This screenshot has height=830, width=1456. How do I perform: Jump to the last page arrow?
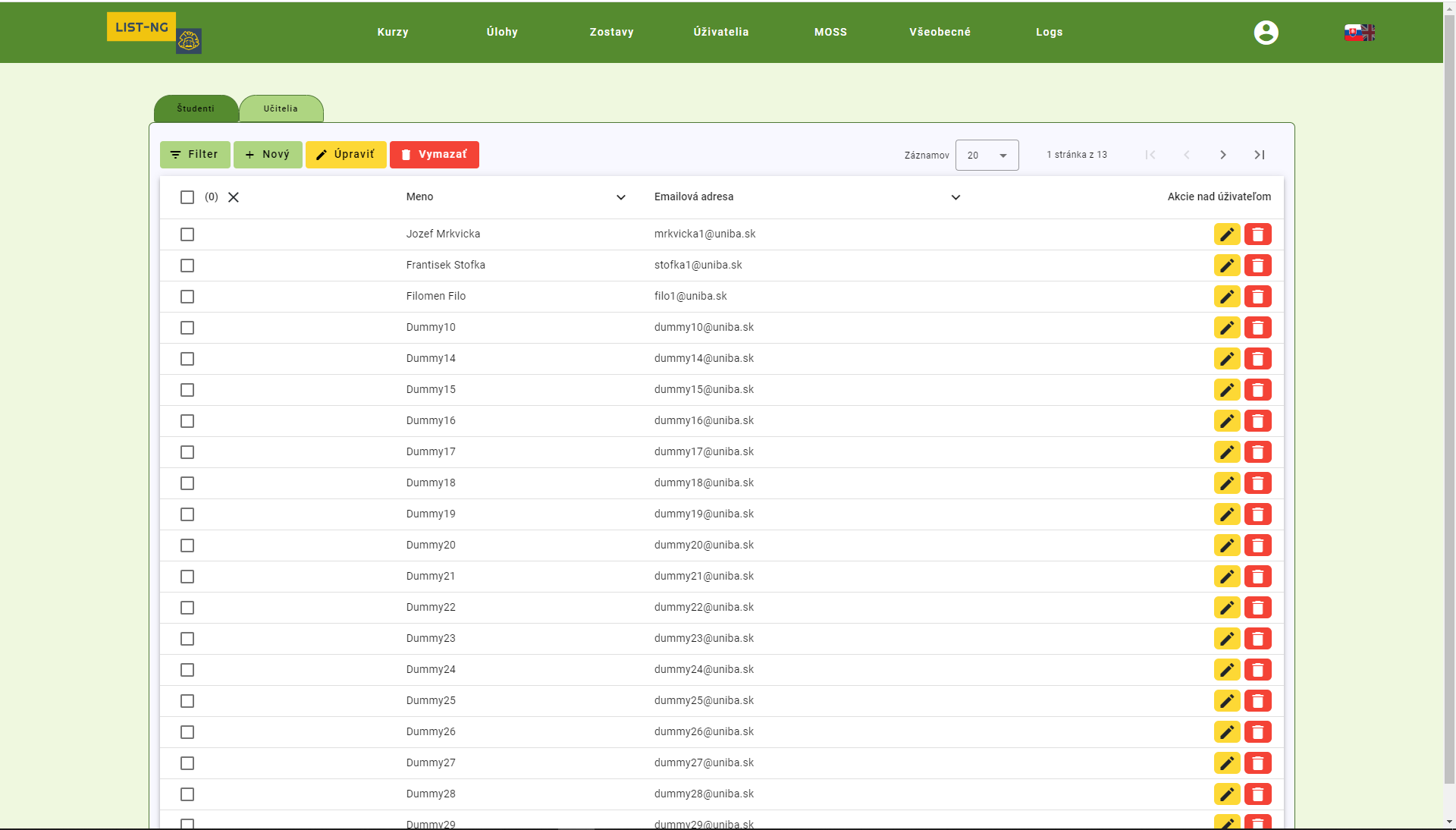coord(1259,155)
